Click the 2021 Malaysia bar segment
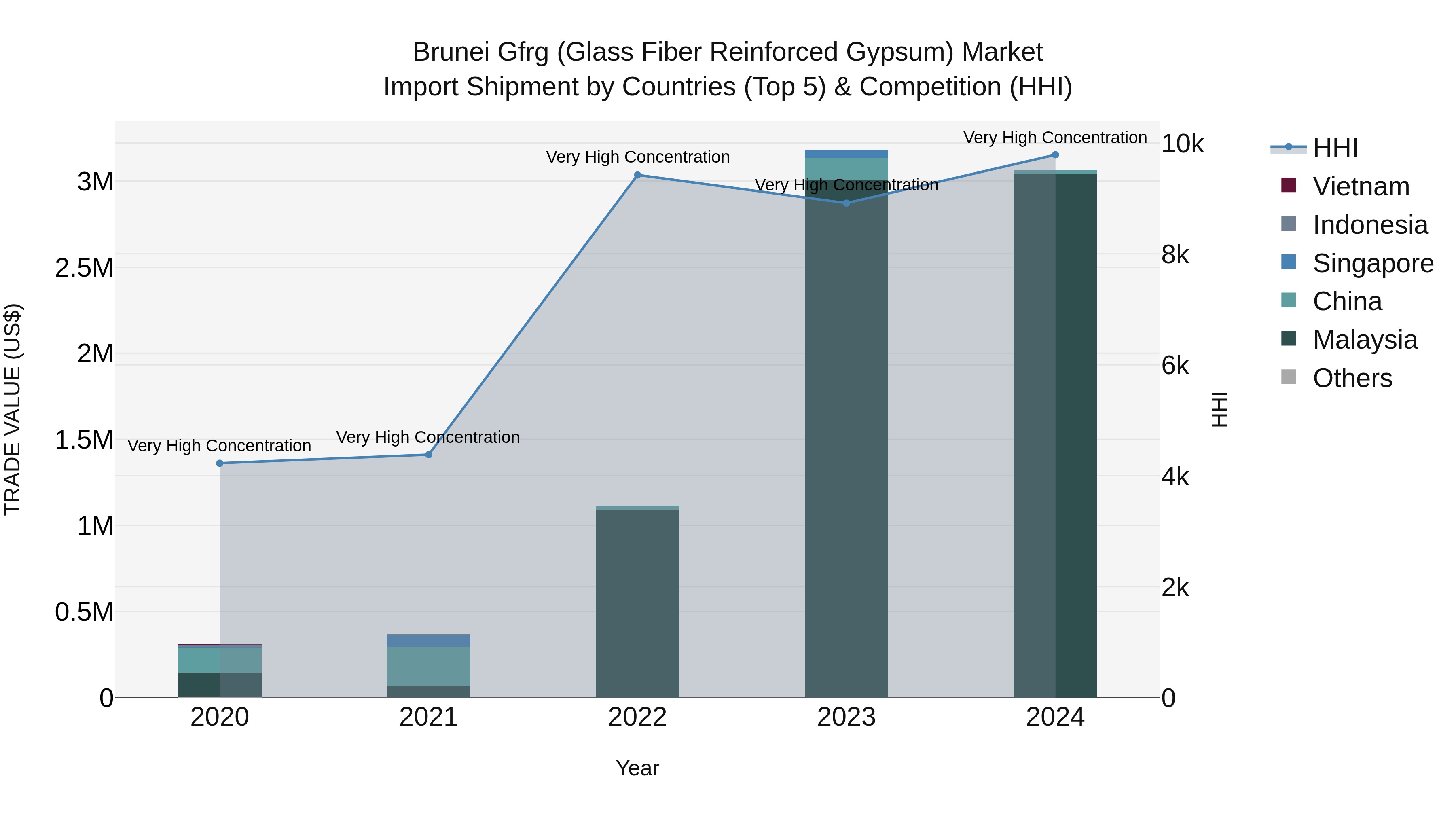Image resolution: width=1456 pixels, height=819 pixels. click(x=428, y=692)
